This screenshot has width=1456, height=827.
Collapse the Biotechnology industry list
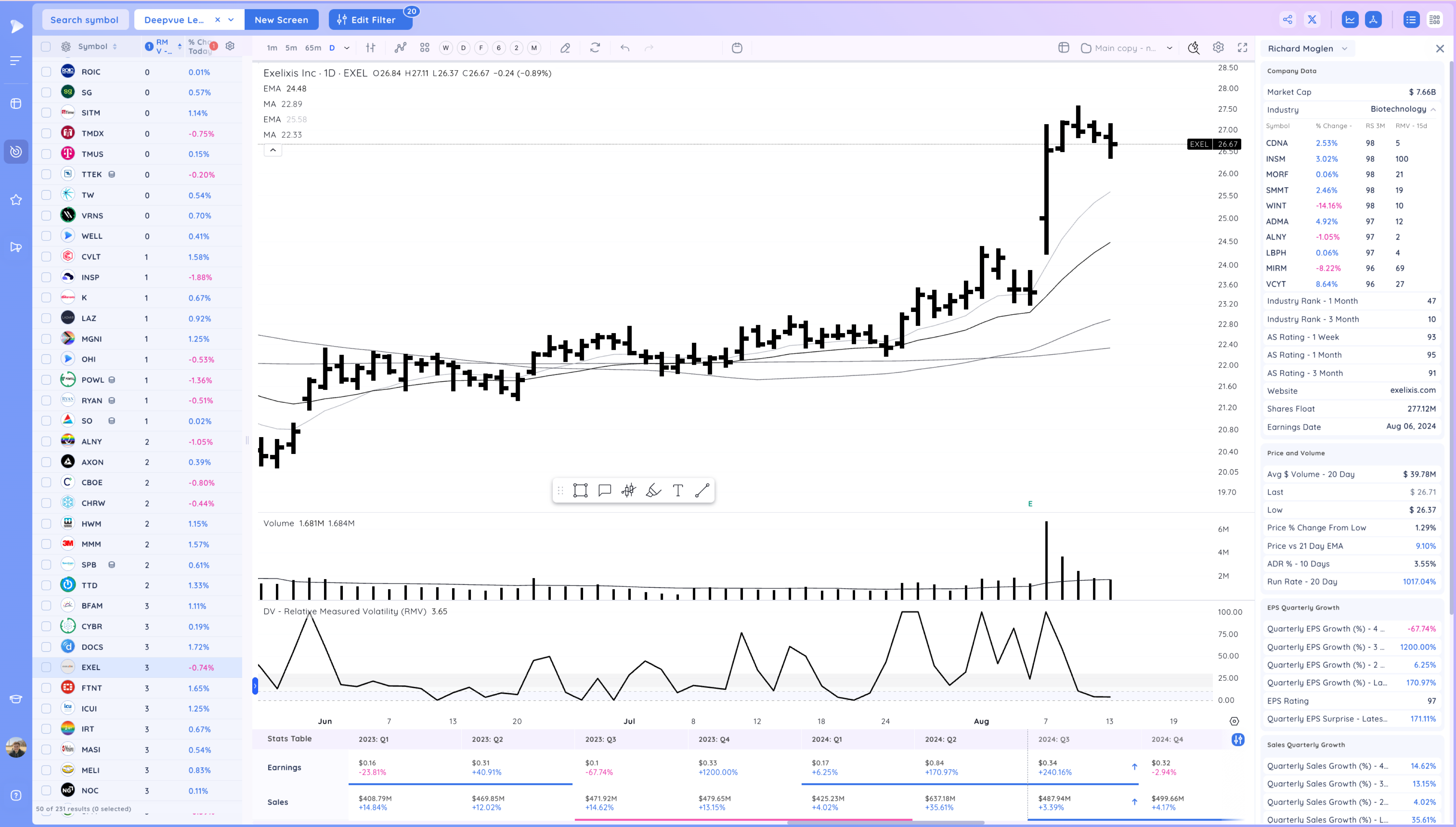tap(1433, 109)
